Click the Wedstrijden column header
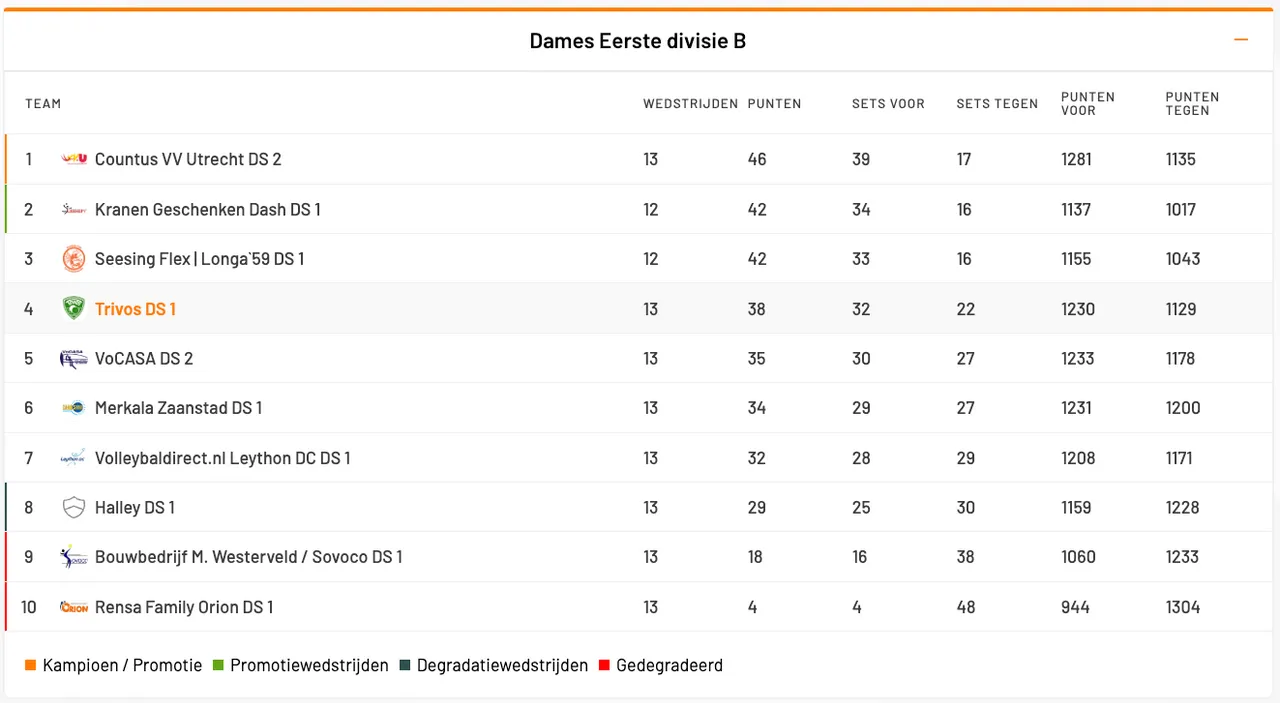This screenshot has width=1280, height=703. 690,104
